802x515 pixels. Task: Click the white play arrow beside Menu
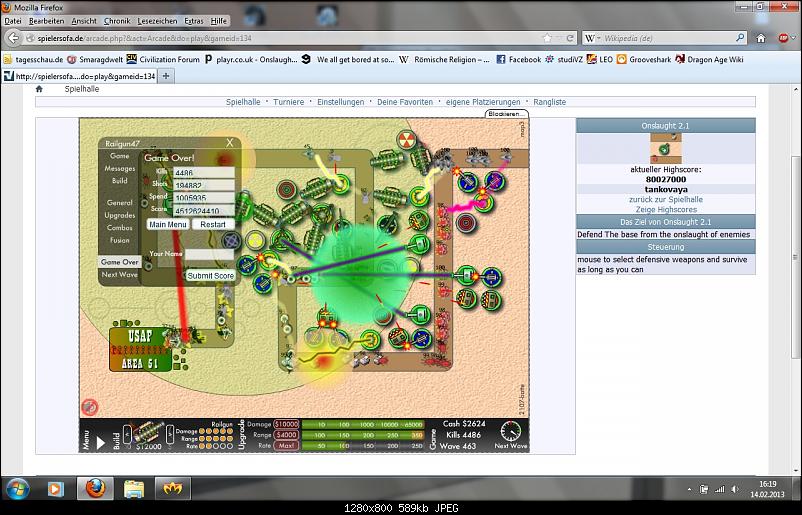(101, 443)
